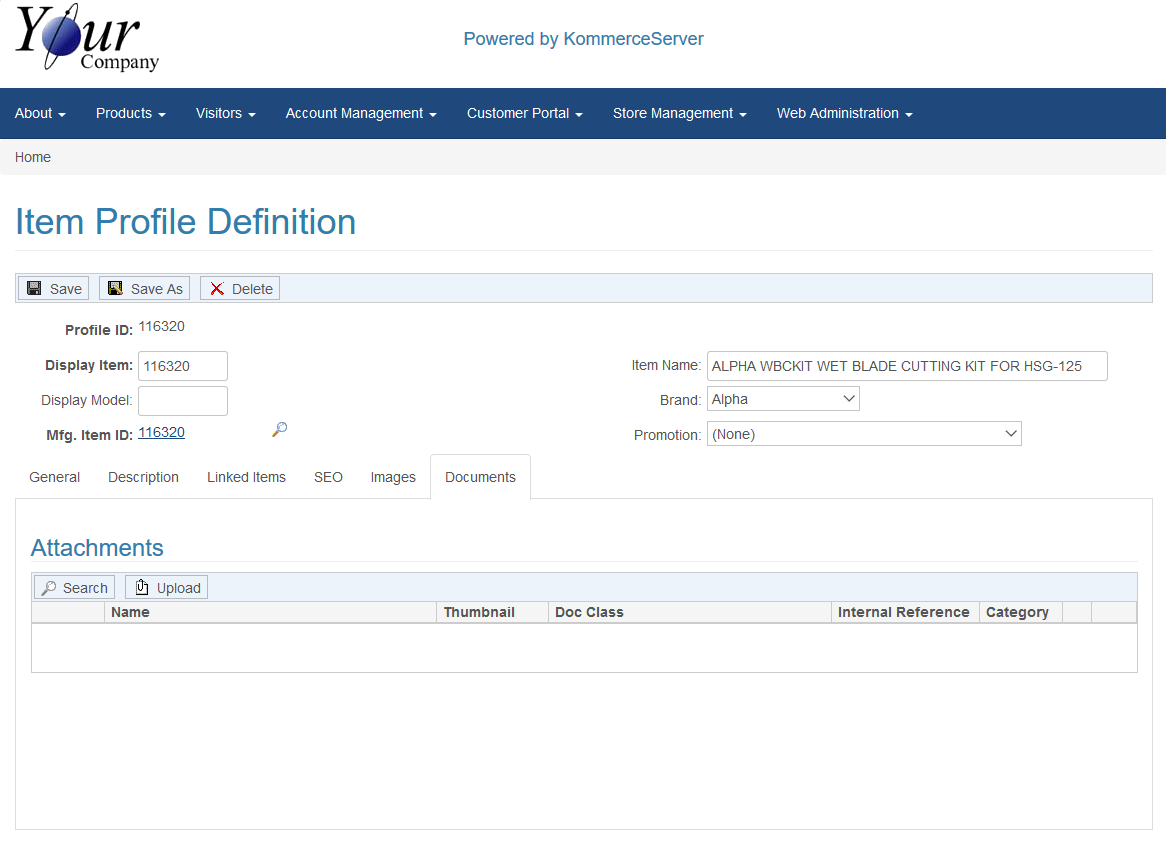The width and height of the screenshot is (1166, 867).
Task: Follow the Mfg. Item ID 116320 link
Action: (161, 433)
